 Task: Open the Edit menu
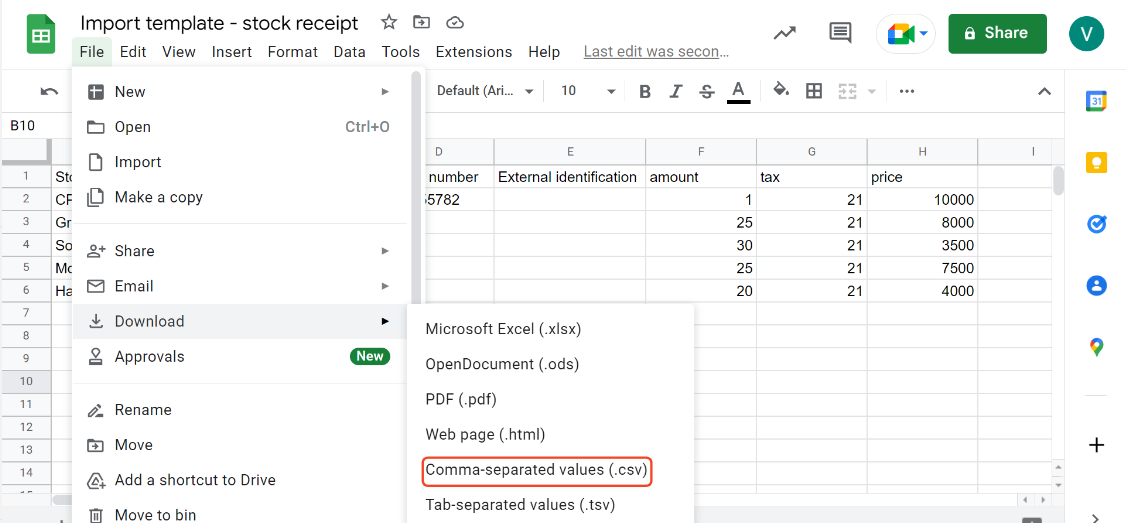click(133, 52)
